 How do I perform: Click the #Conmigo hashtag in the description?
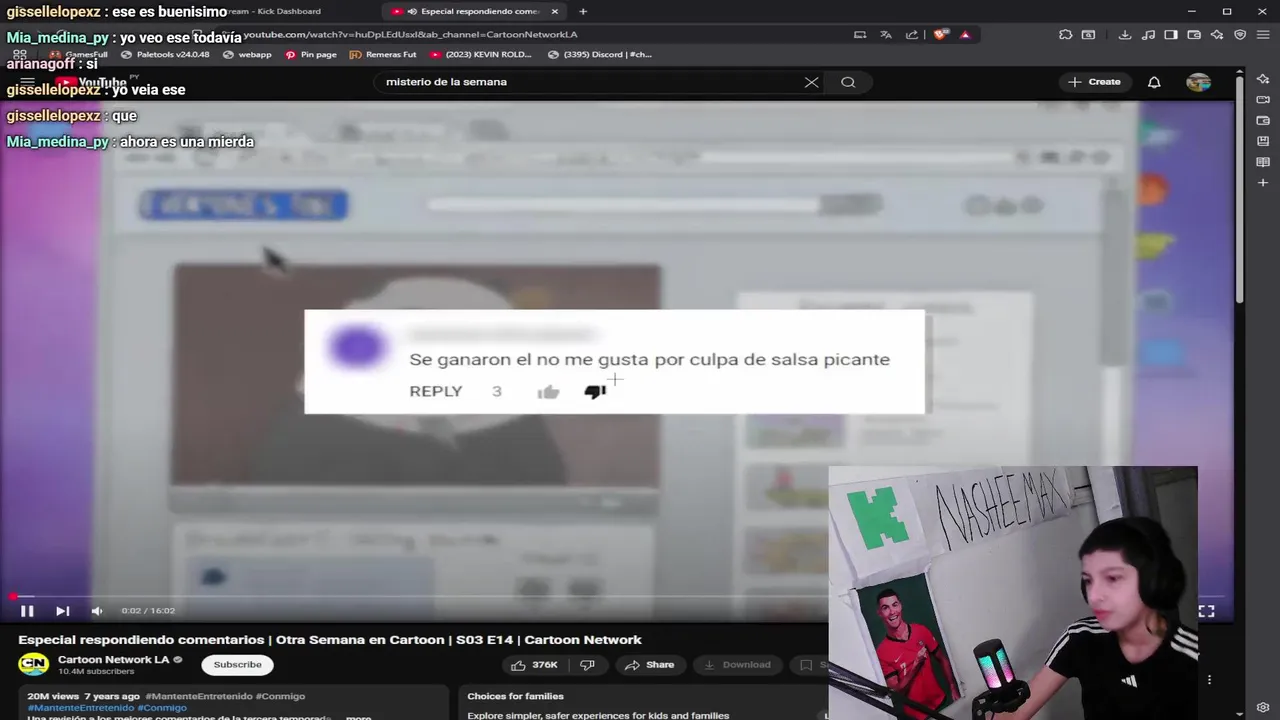(x=162, y=708)
